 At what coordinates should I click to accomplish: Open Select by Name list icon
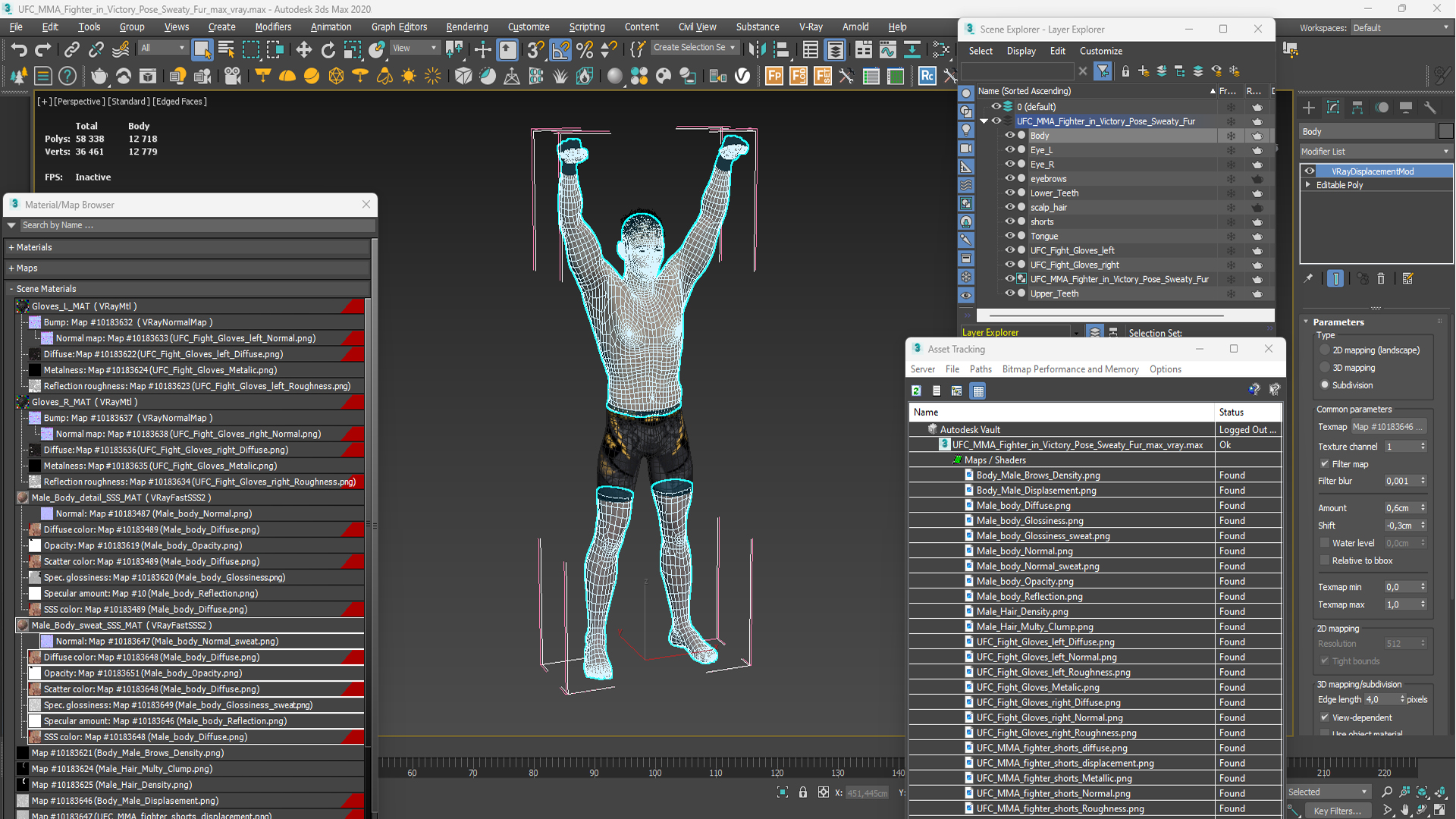tap(226, 50)
